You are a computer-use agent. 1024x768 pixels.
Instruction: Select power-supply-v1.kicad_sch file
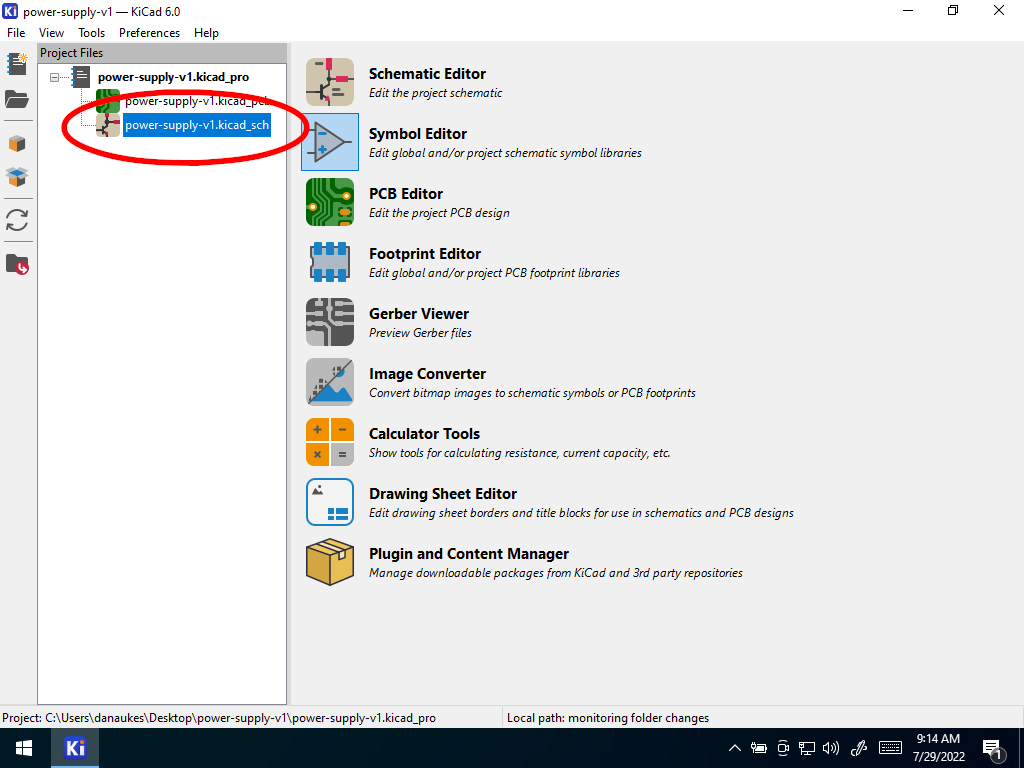(197, 125)
